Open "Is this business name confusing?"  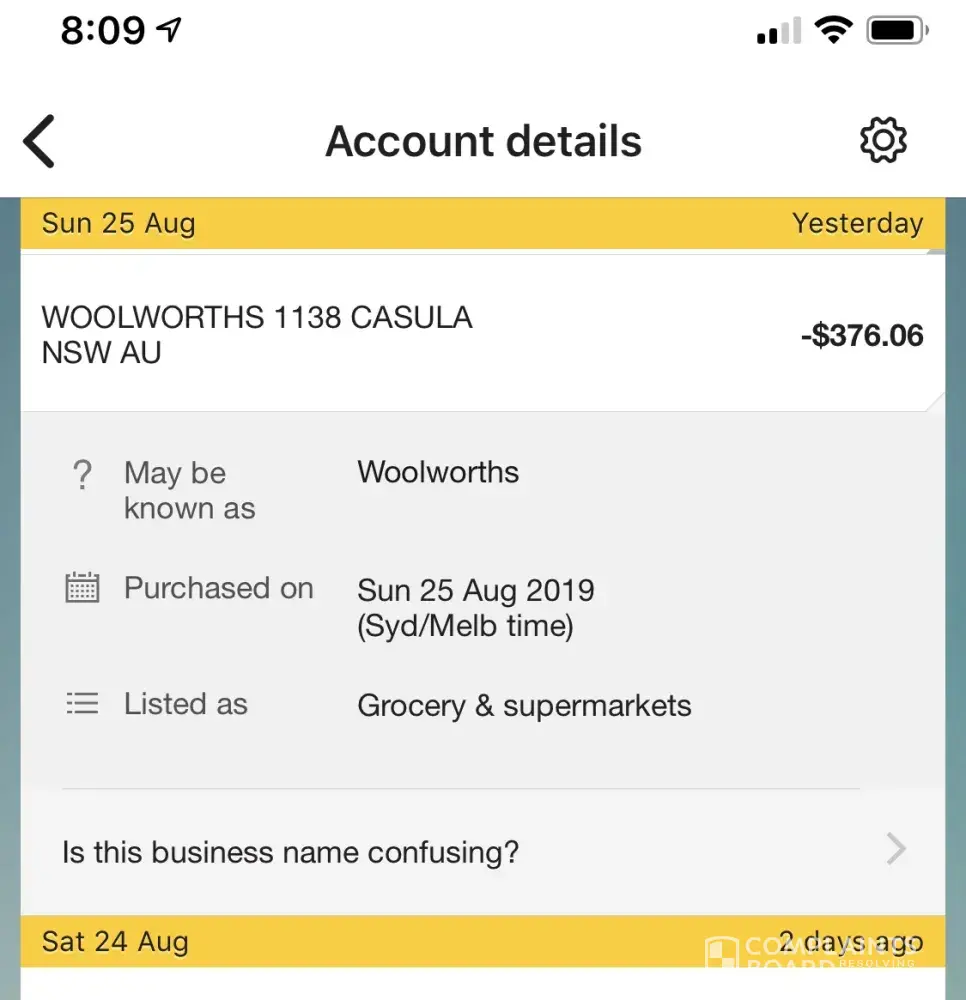[x=290, y=852]
